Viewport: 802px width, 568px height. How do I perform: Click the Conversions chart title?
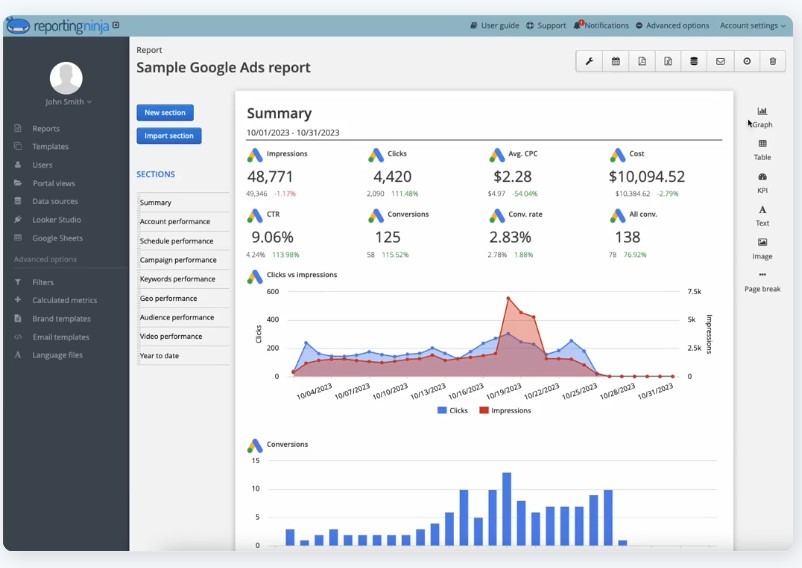pos(287,444)
